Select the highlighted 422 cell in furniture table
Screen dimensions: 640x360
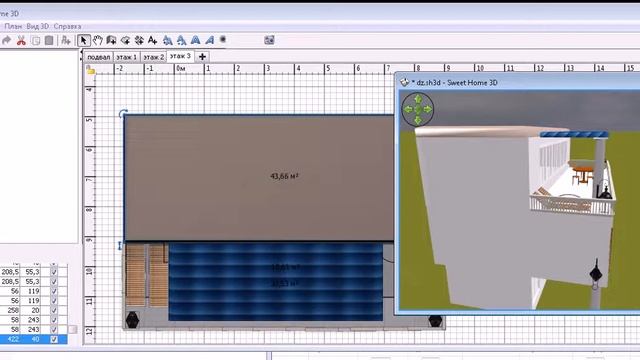11,339
